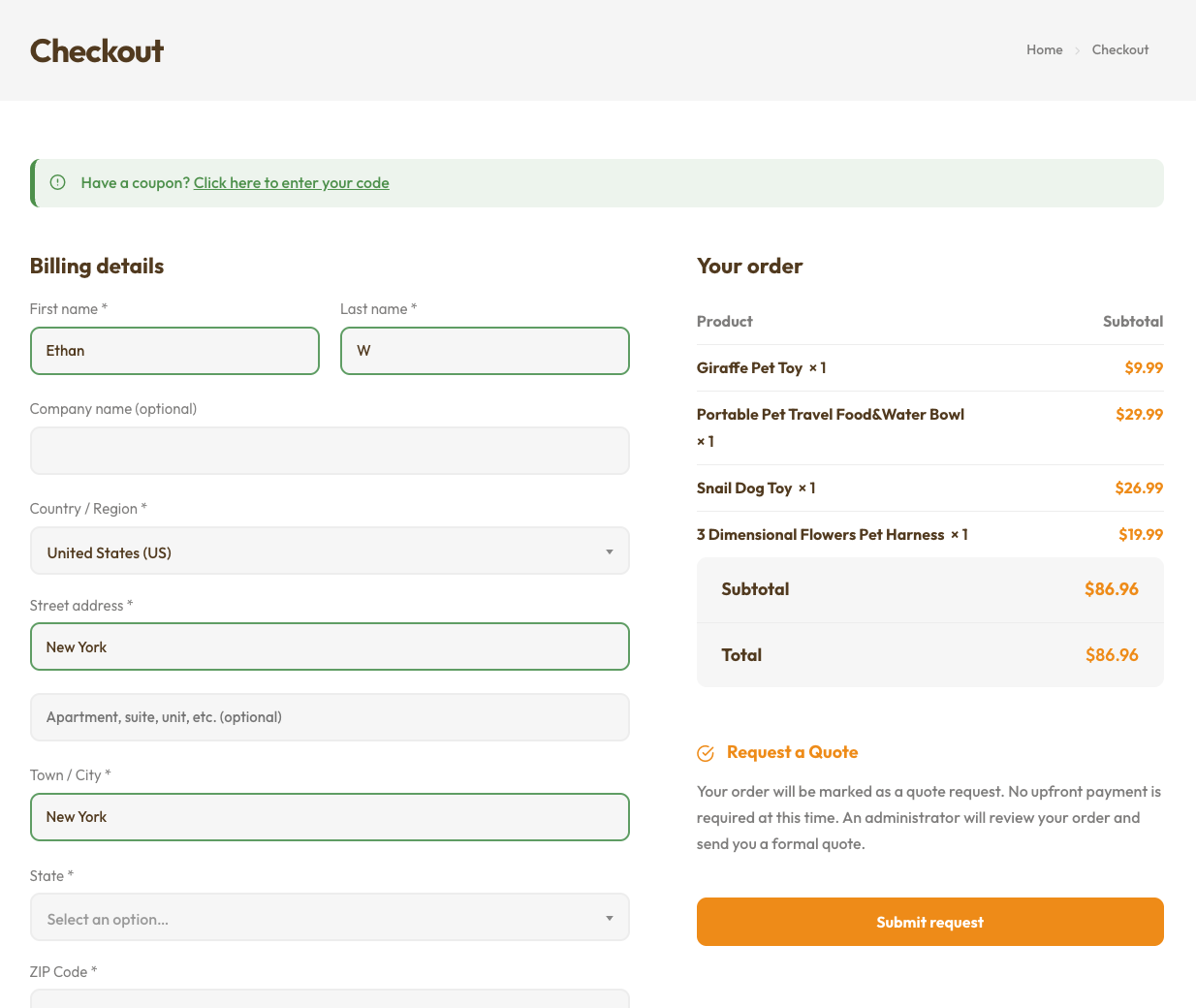
Task: Focus the First name field
Action: click(174, 351)
